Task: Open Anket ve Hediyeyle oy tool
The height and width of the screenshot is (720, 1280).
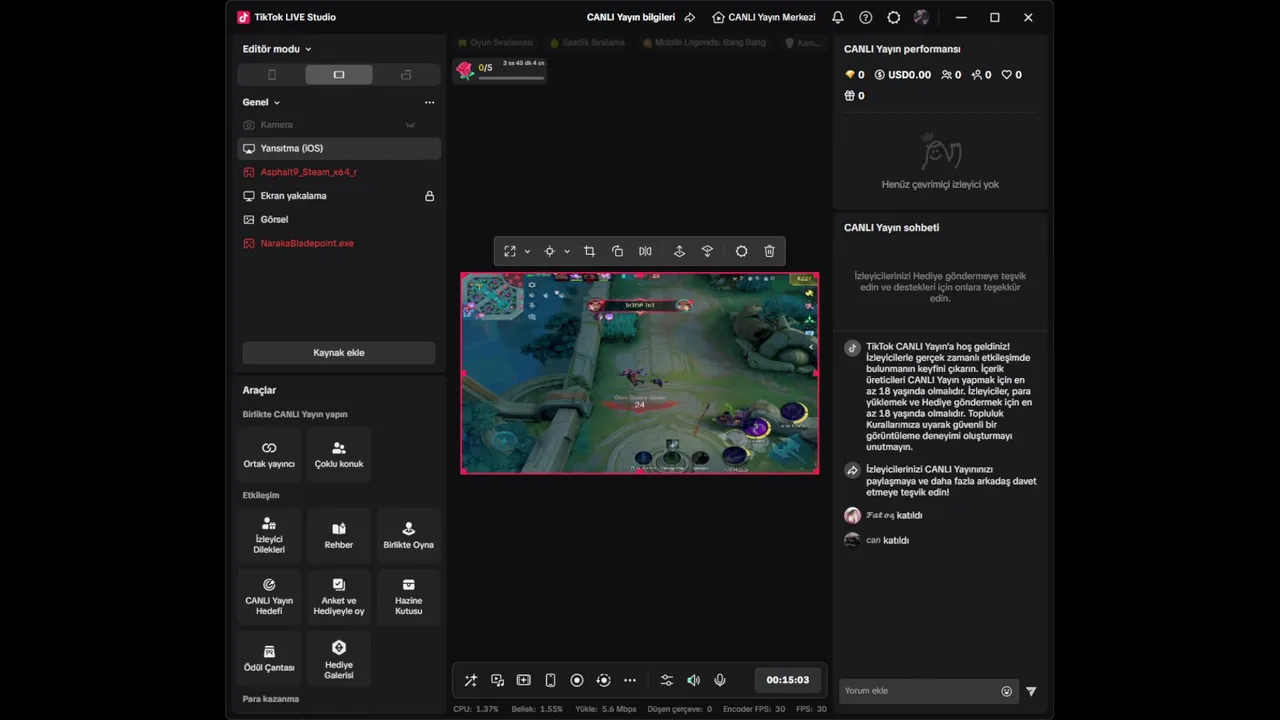Action: click(339, 597)
